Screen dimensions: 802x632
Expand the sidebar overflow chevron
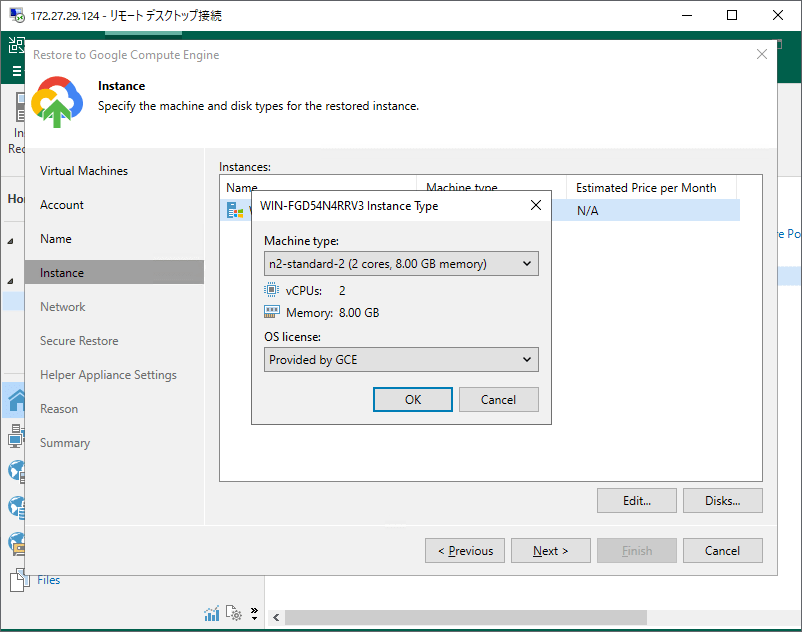click(x=254, y=614)
